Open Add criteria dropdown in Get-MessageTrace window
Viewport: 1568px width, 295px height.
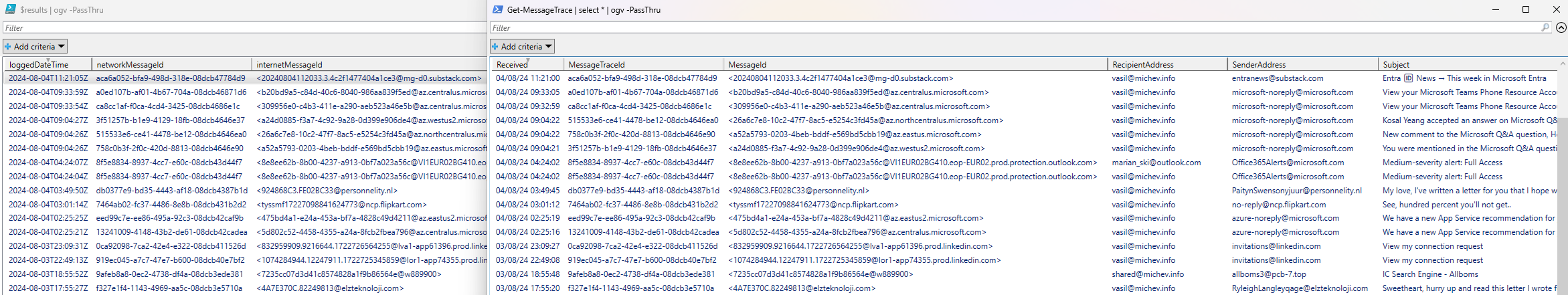coord(522,46)
